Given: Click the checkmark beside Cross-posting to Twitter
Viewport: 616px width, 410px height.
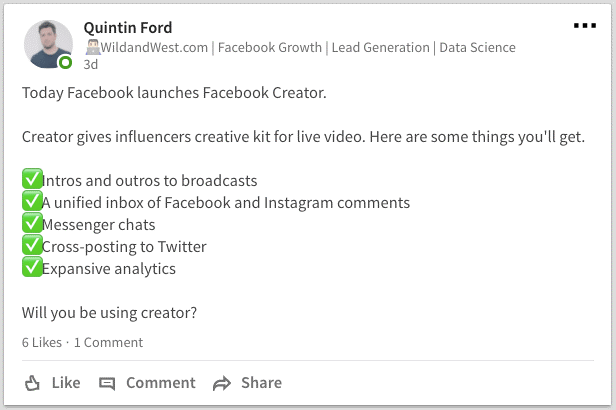Looking at the screenshot, I should pyautogui.click(x=32, y=245).
